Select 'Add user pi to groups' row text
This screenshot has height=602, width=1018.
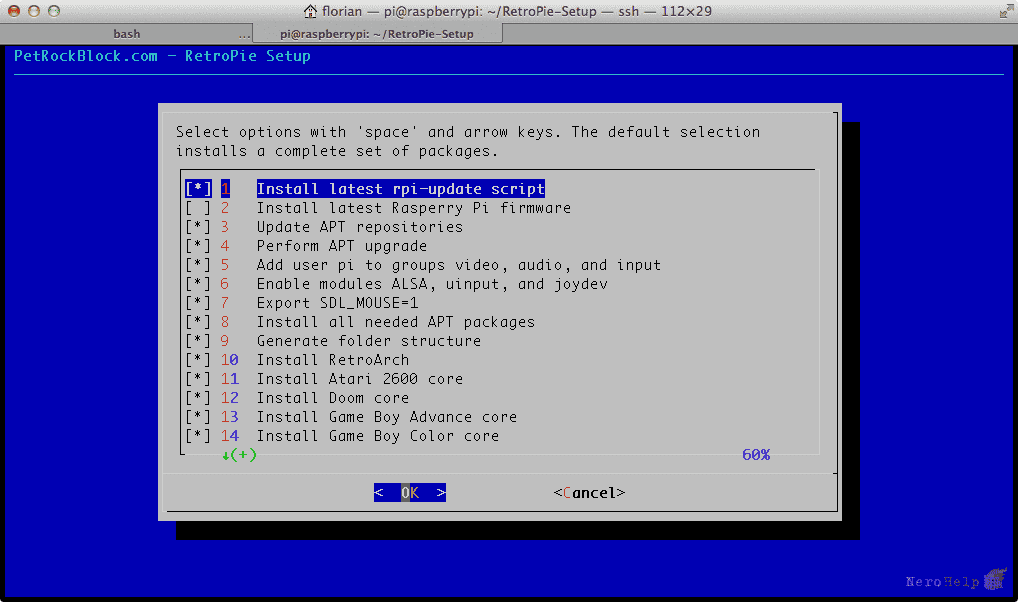pyautogui.click(x=458, y=265)
